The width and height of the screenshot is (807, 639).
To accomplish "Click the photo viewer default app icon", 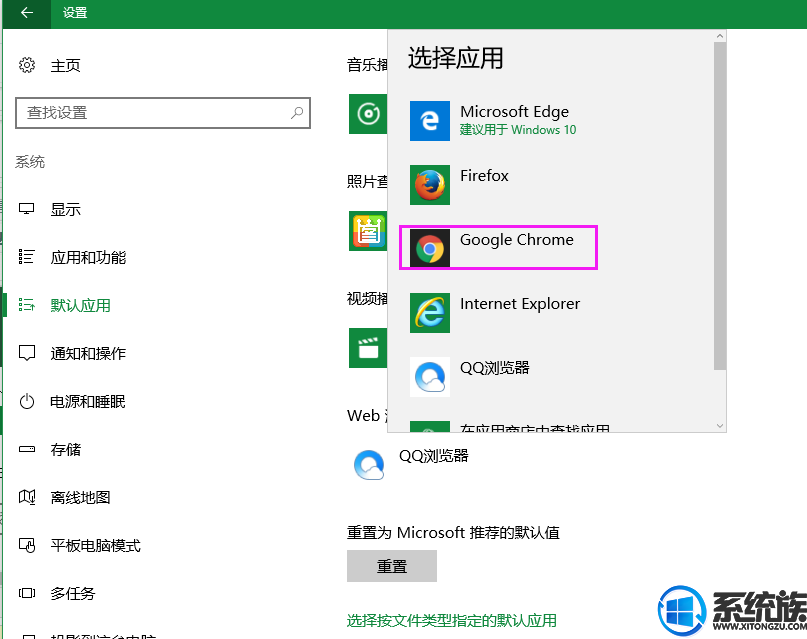I will click(367, 230).
